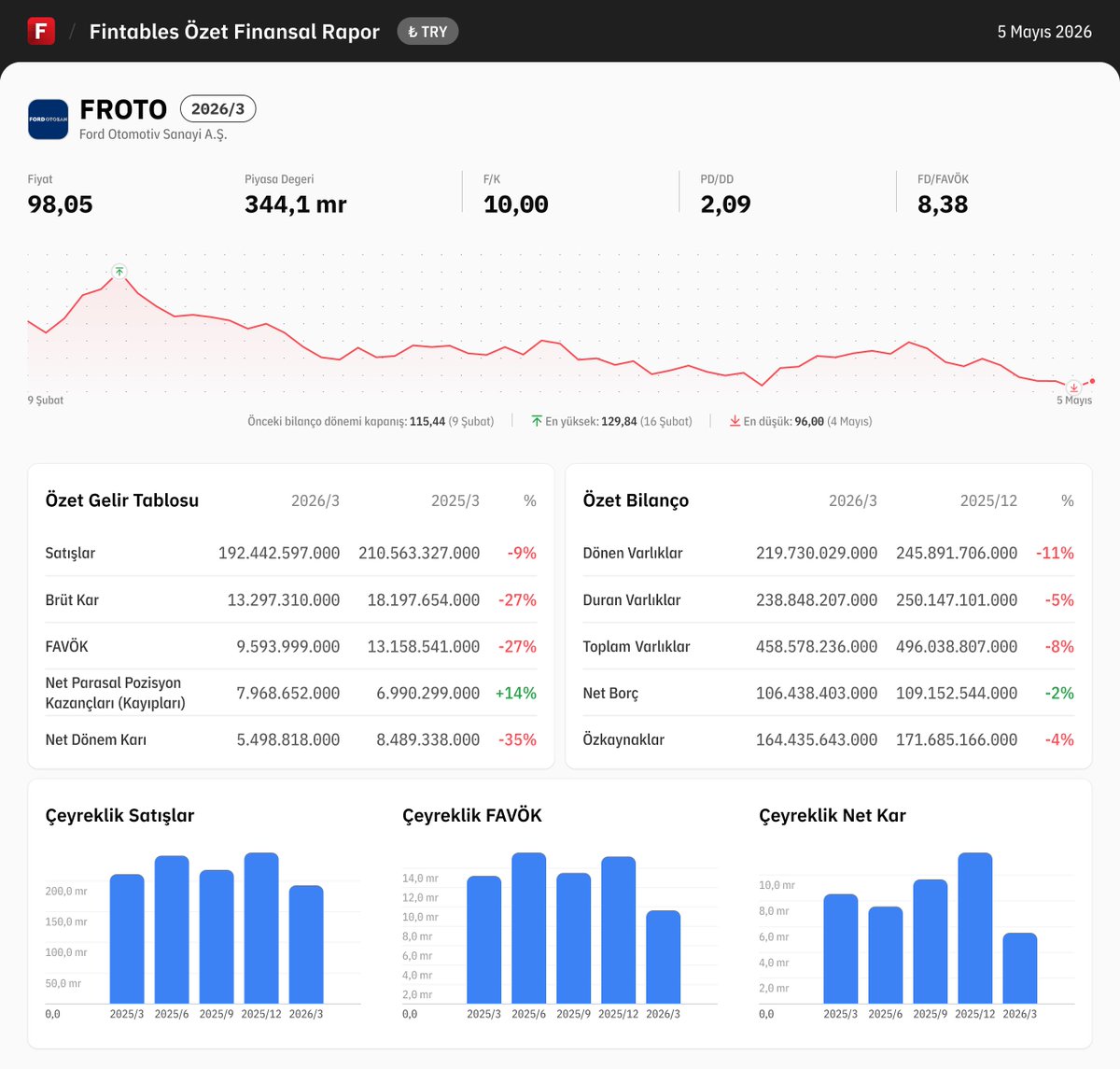Click the green En yüksek arrow icon
The width and height of the screenshot is (1120, 1069).
coord(537,421)
